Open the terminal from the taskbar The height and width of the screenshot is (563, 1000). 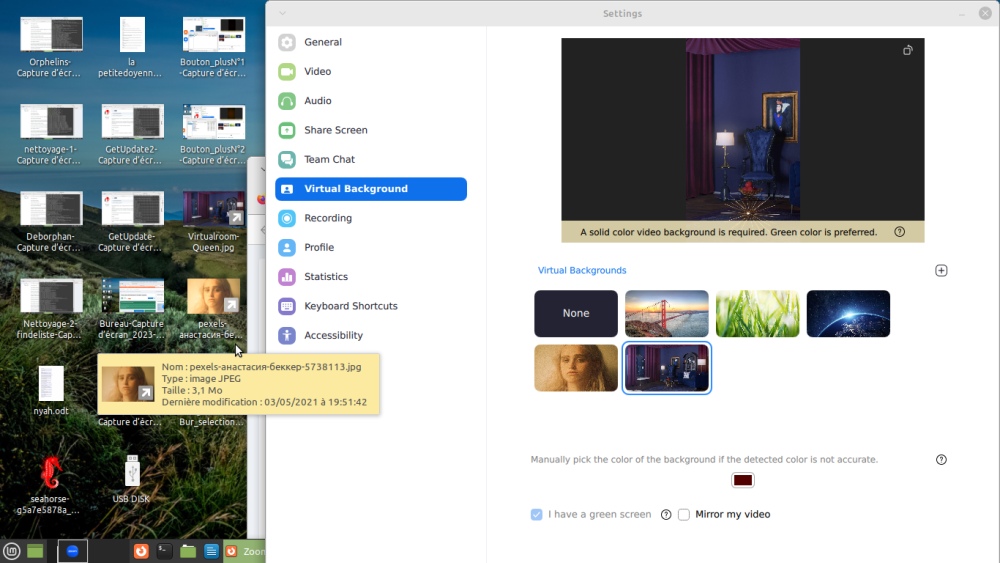[x=165, y=551]
